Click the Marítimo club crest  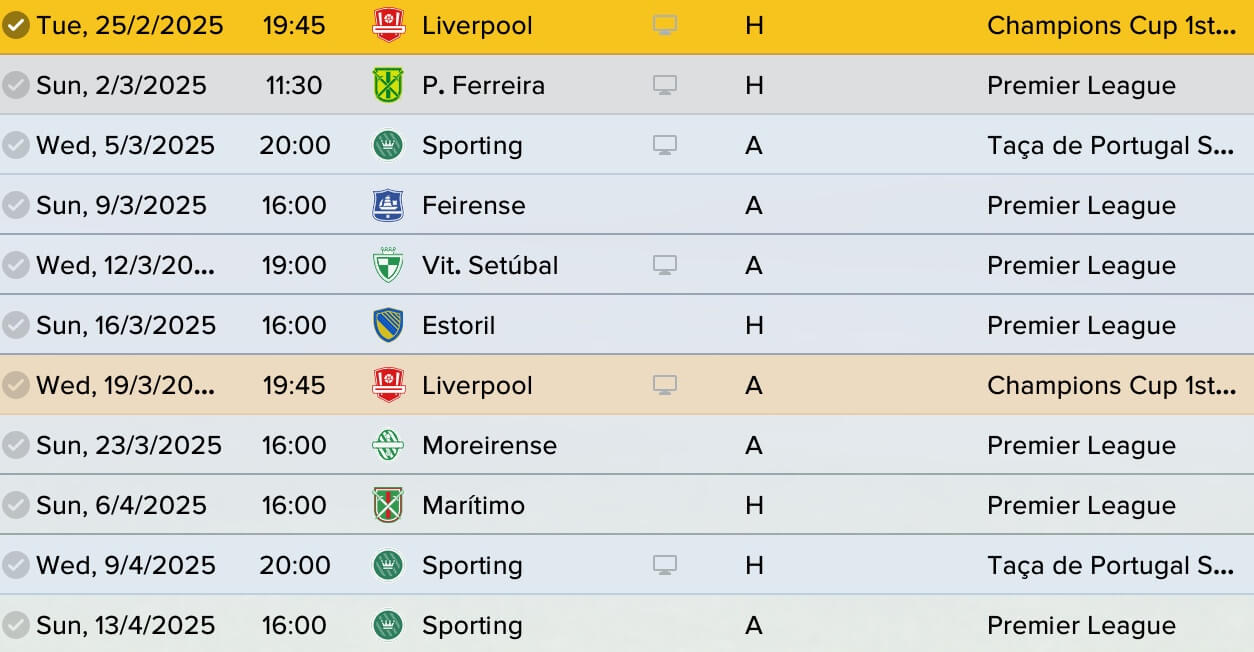click(388, 505)
